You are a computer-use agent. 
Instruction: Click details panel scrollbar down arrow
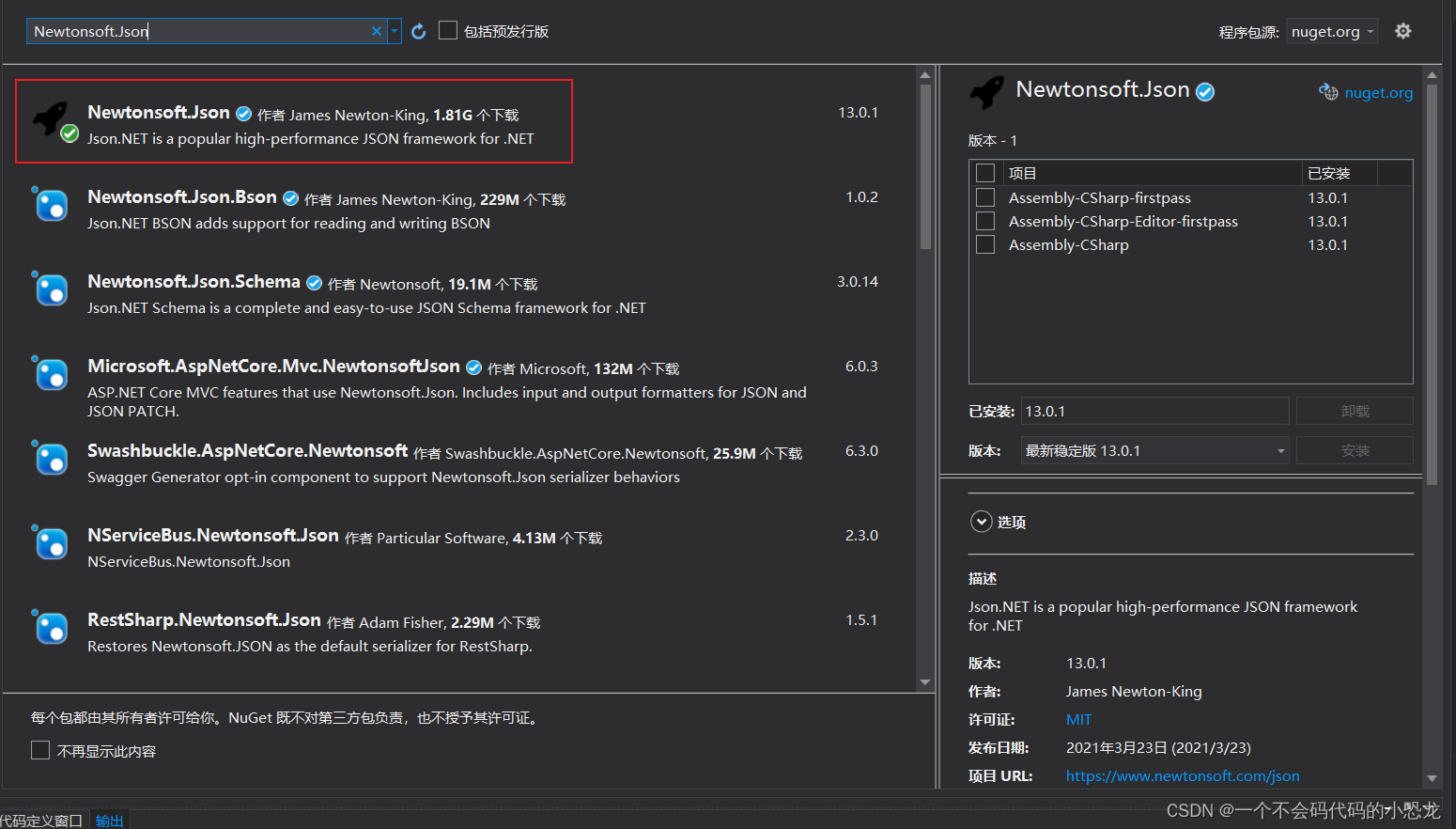[x=1432, y=778]
